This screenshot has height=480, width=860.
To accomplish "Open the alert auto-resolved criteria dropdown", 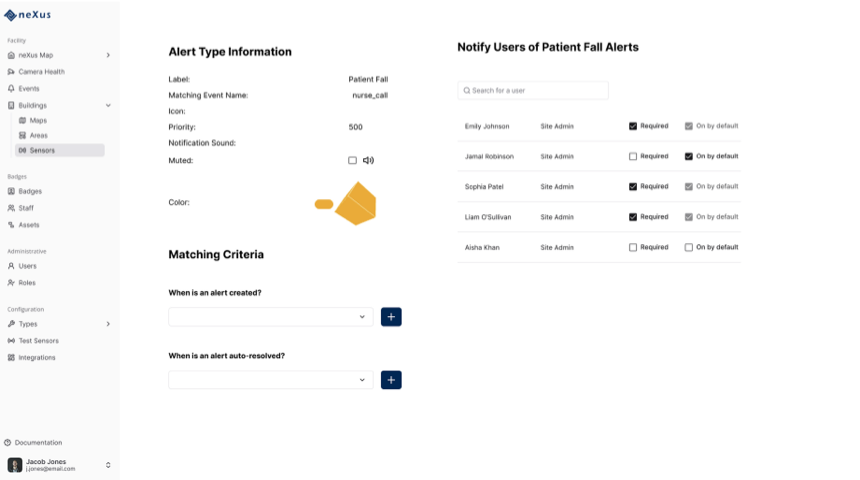I will (x=271, y=380).
